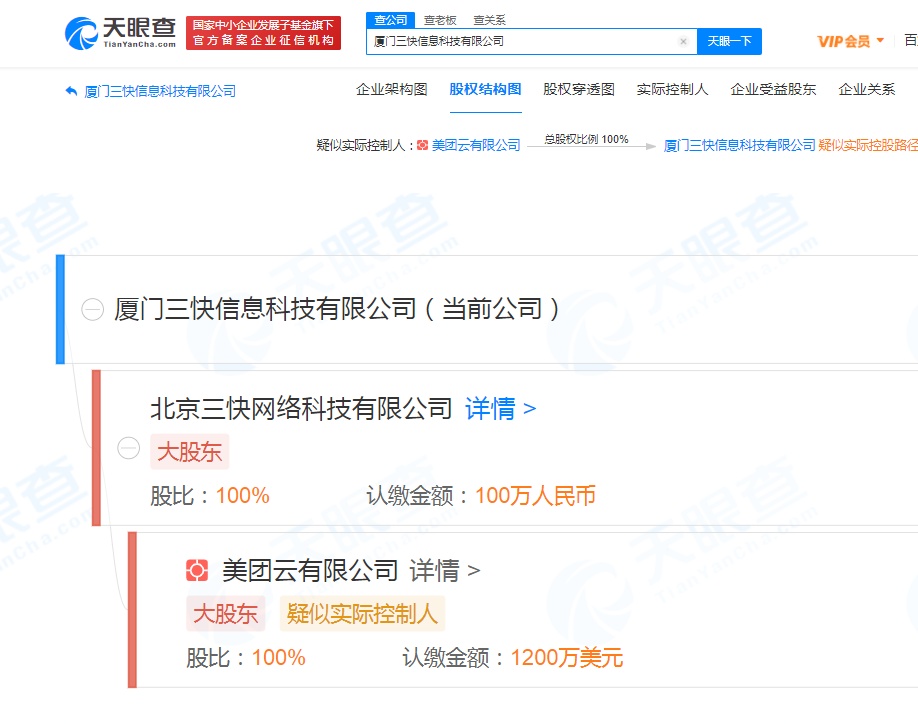The width and height of the screenshot is (918, 724).
Task: Select the 查老板 search tab
Action: tap(440, 20)
